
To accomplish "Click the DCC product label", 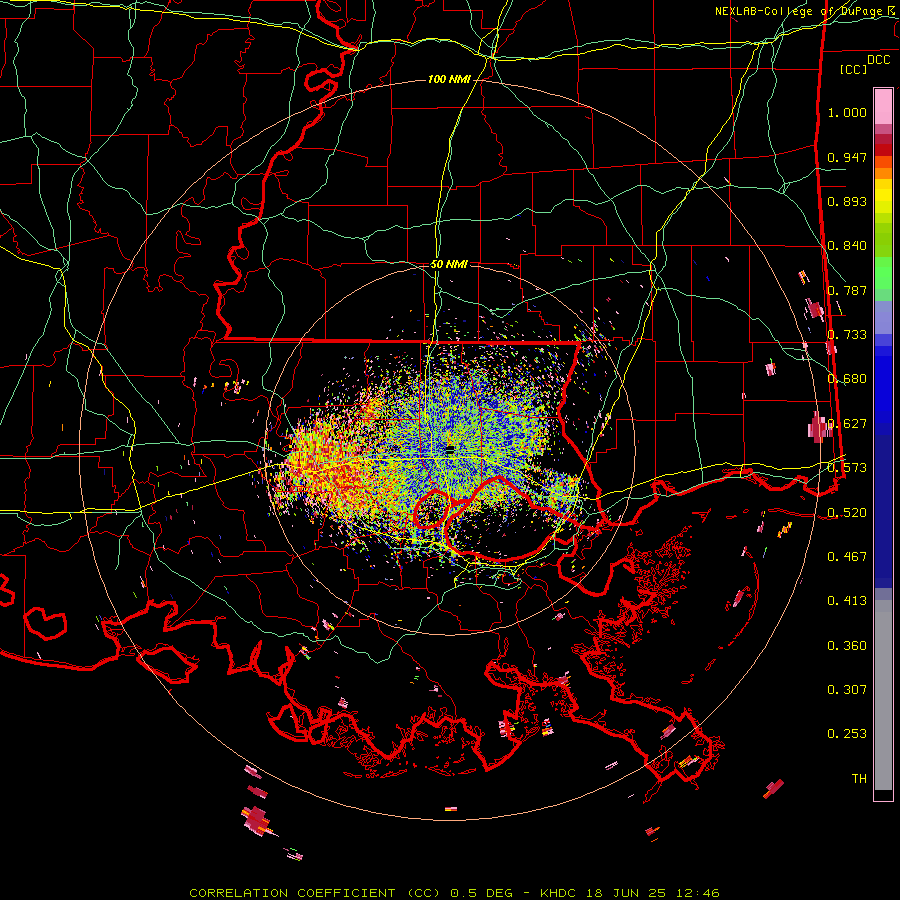I will tap(878, 60).
